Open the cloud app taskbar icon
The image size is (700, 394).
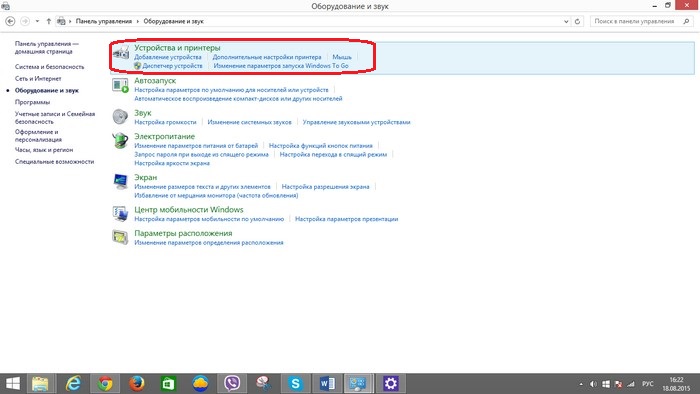click(200, 383)
